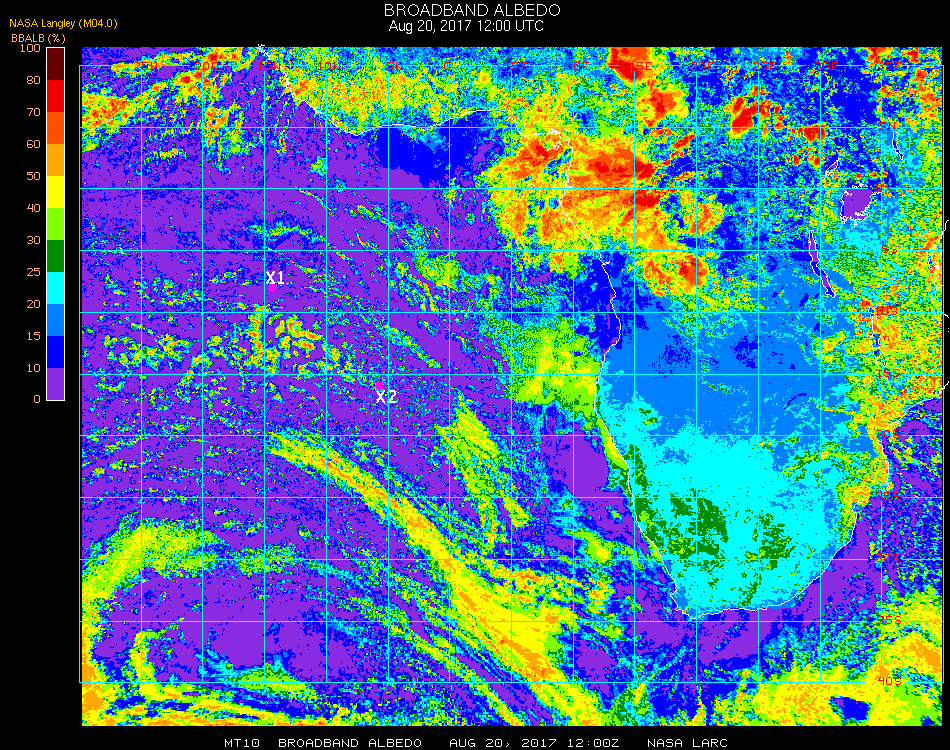
Task: Click the 'NASA LARC' footer text
Action: [x=687, y=743]
